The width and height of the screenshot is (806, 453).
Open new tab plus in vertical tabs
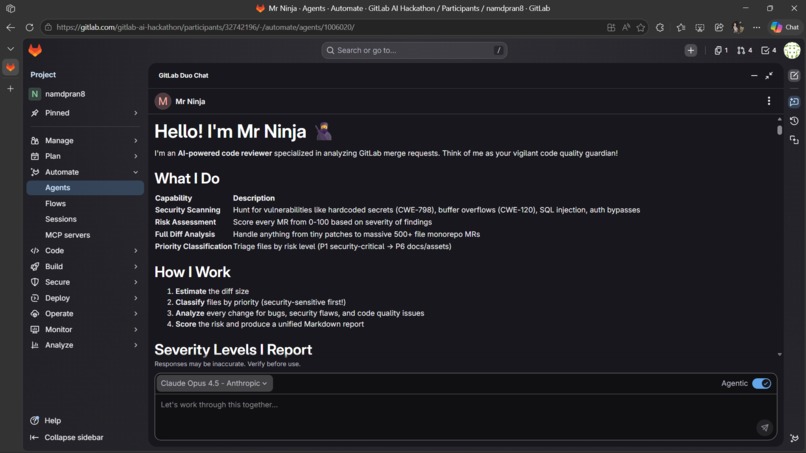tap(10, 88)
